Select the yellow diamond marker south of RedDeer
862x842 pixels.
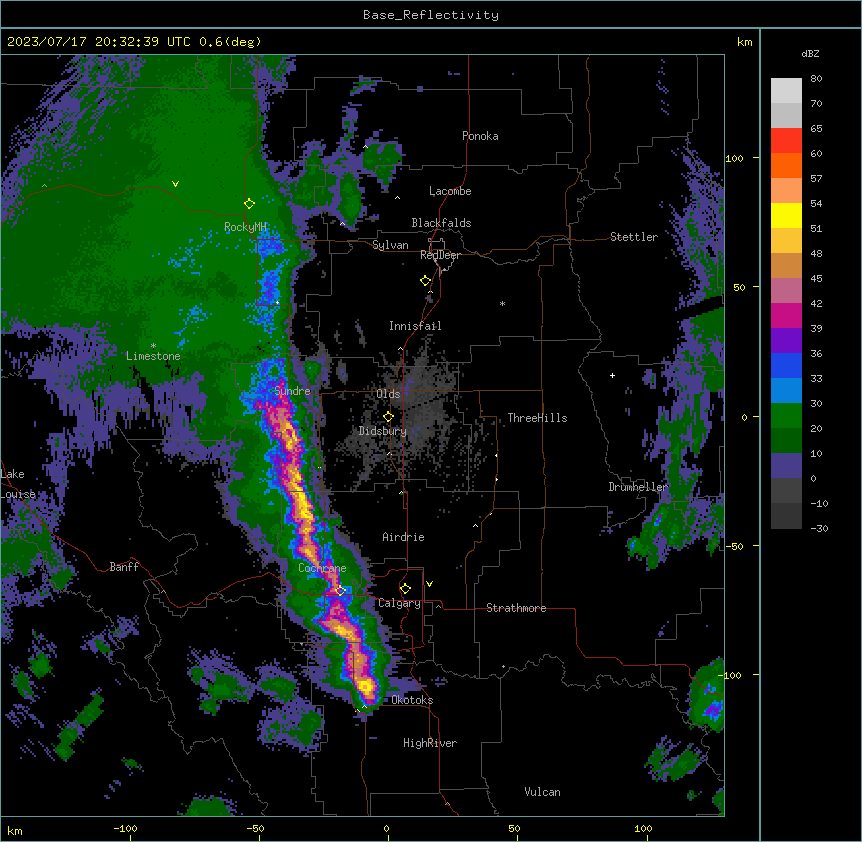click(x=426, y=281)
